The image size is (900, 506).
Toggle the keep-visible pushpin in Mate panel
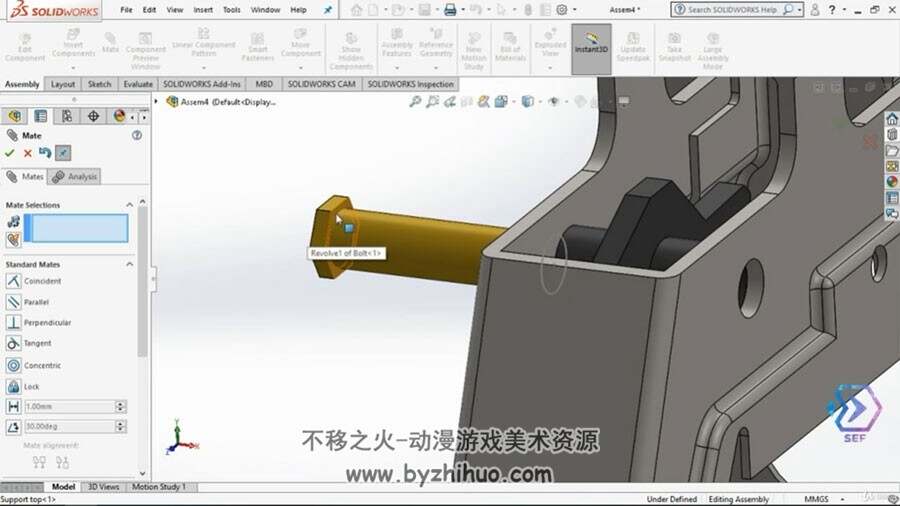tap(63, 153)
